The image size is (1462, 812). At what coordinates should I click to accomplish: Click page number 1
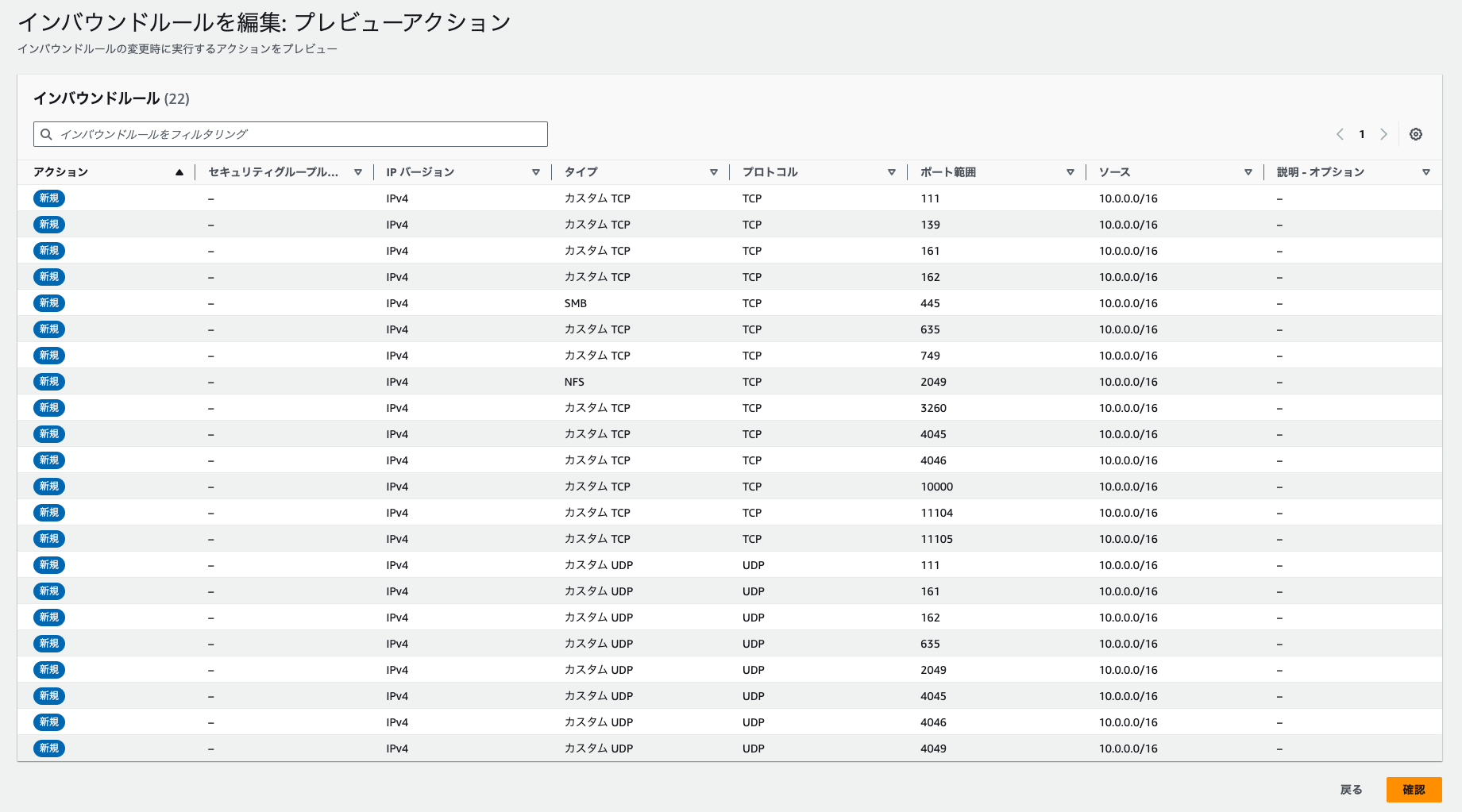[x=1362, y=134]
